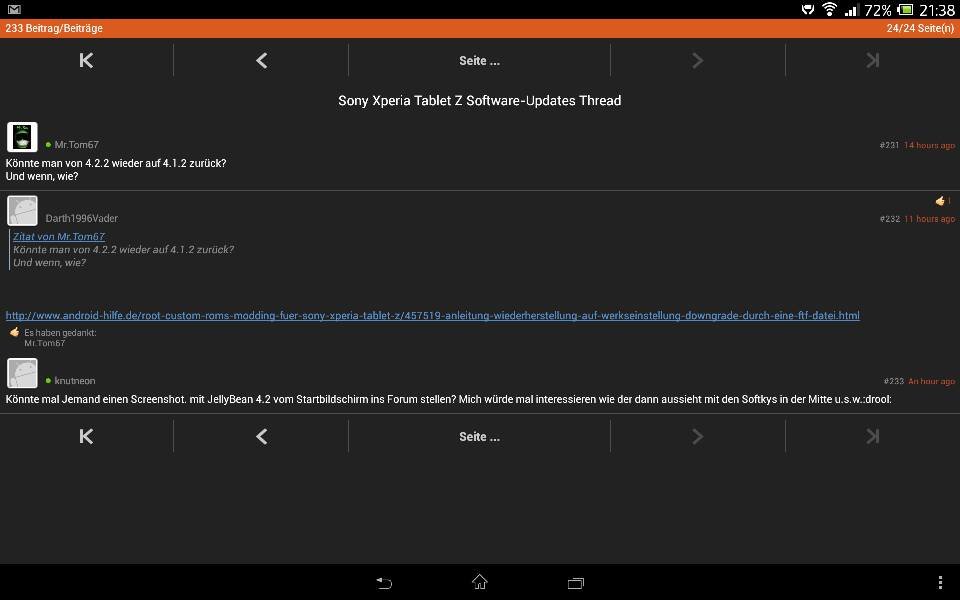960x600 pixels.
Task: Go to first page using bottom navigation arrow
Action: point(86,436)
